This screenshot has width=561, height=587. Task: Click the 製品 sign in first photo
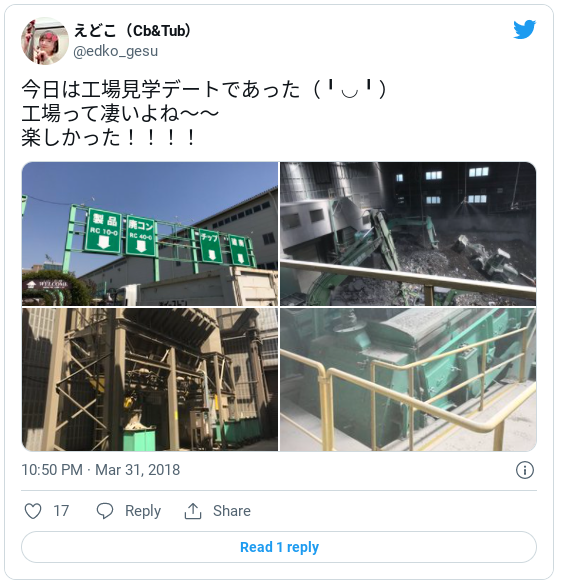pos(104,231)
